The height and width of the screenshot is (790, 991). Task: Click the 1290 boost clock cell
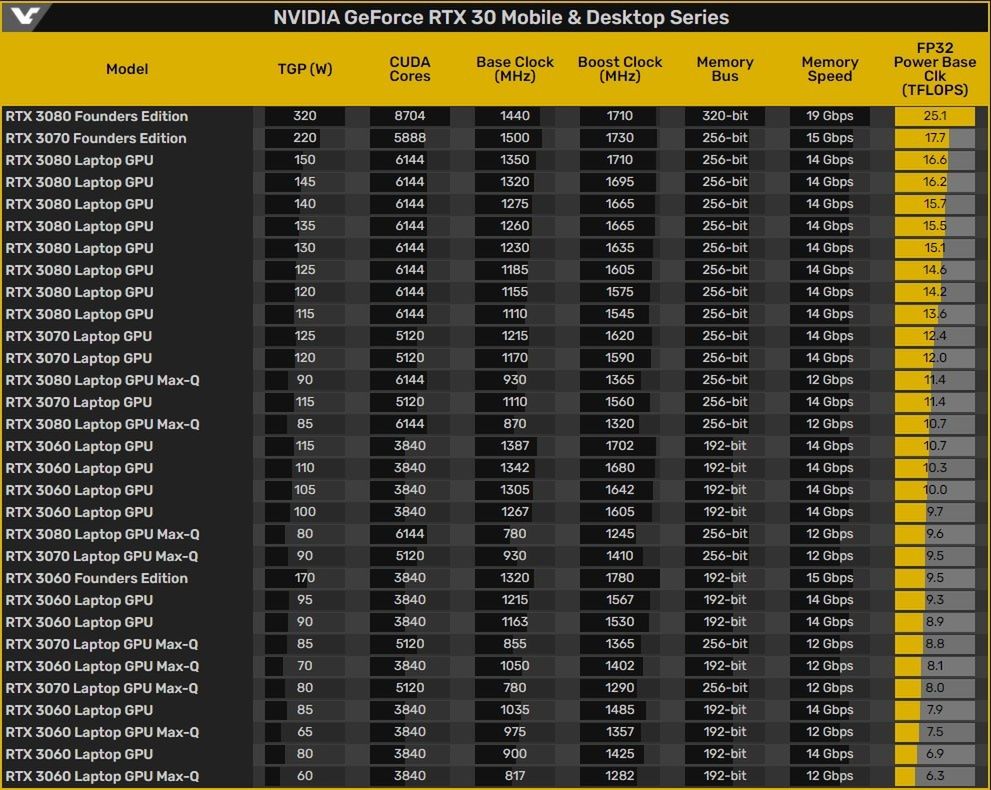click(619, 688)
